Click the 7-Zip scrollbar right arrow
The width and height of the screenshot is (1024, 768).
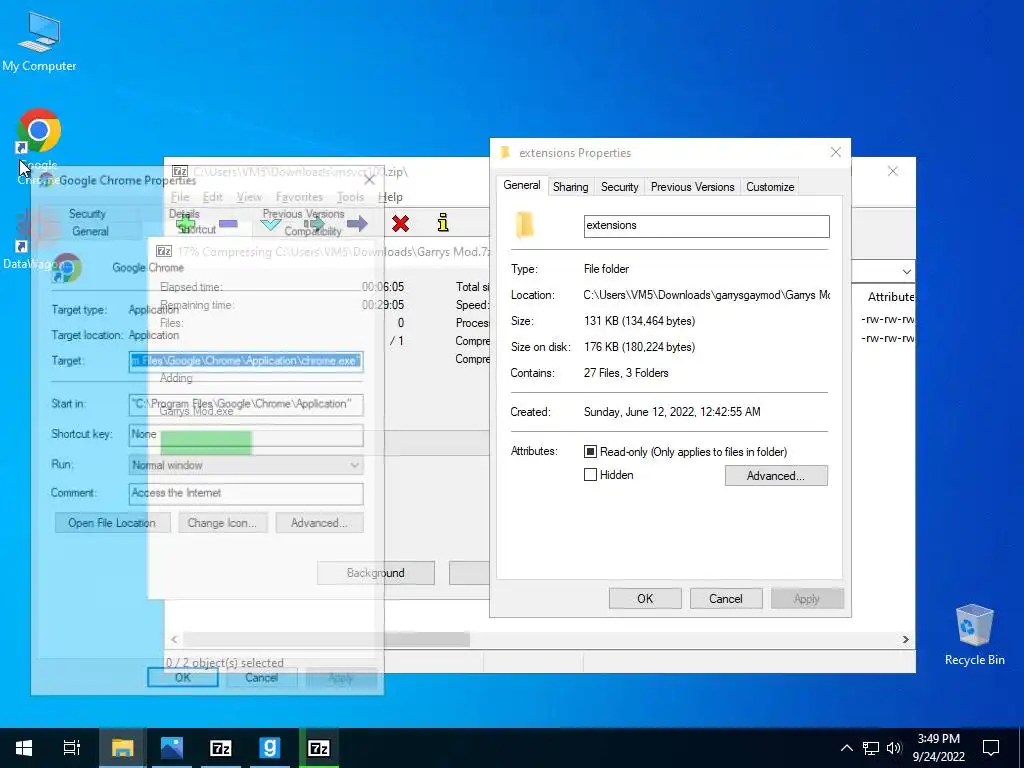[x=906, y=639]
